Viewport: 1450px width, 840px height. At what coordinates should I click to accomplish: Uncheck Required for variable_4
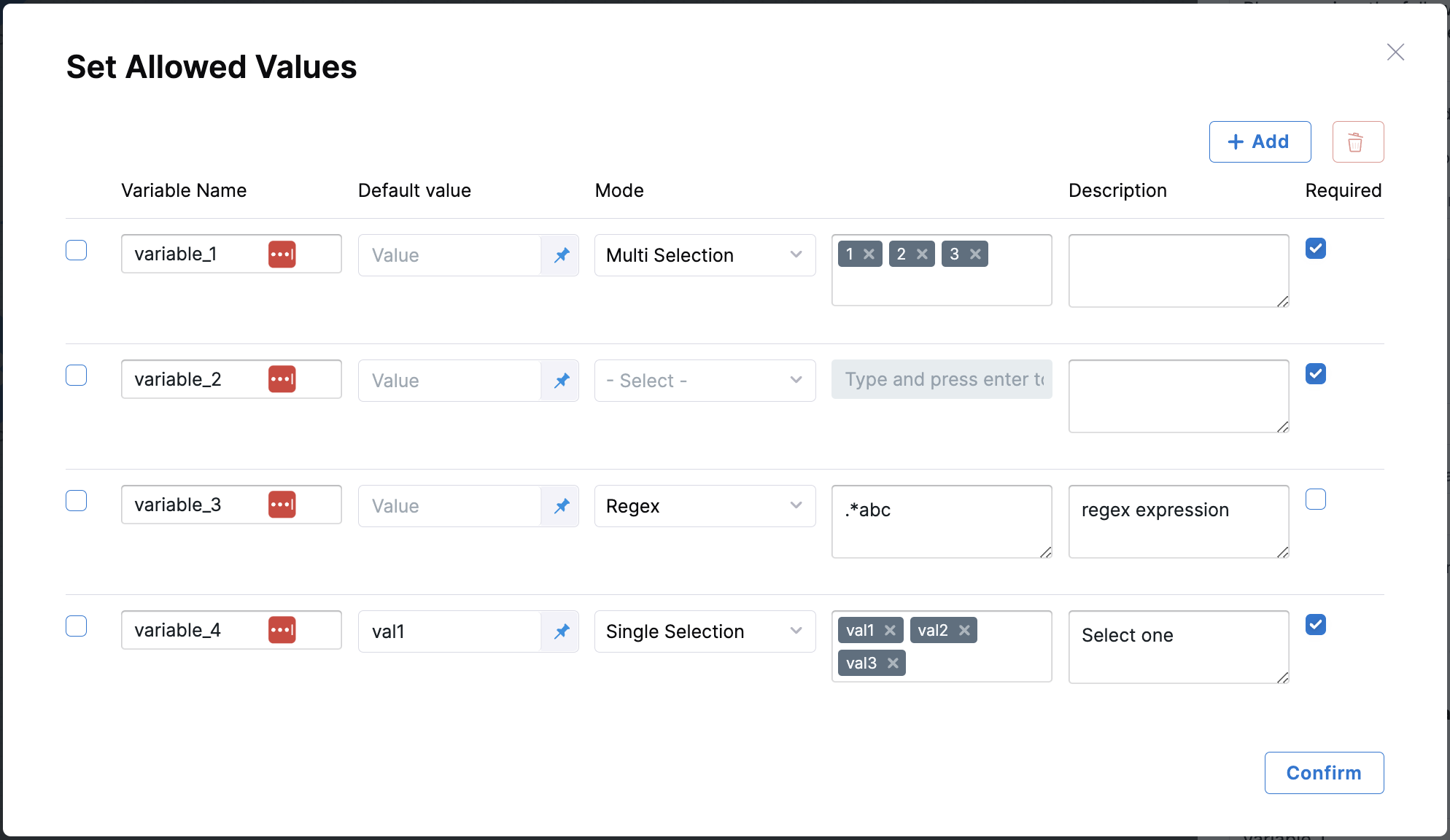point(1315,625)
